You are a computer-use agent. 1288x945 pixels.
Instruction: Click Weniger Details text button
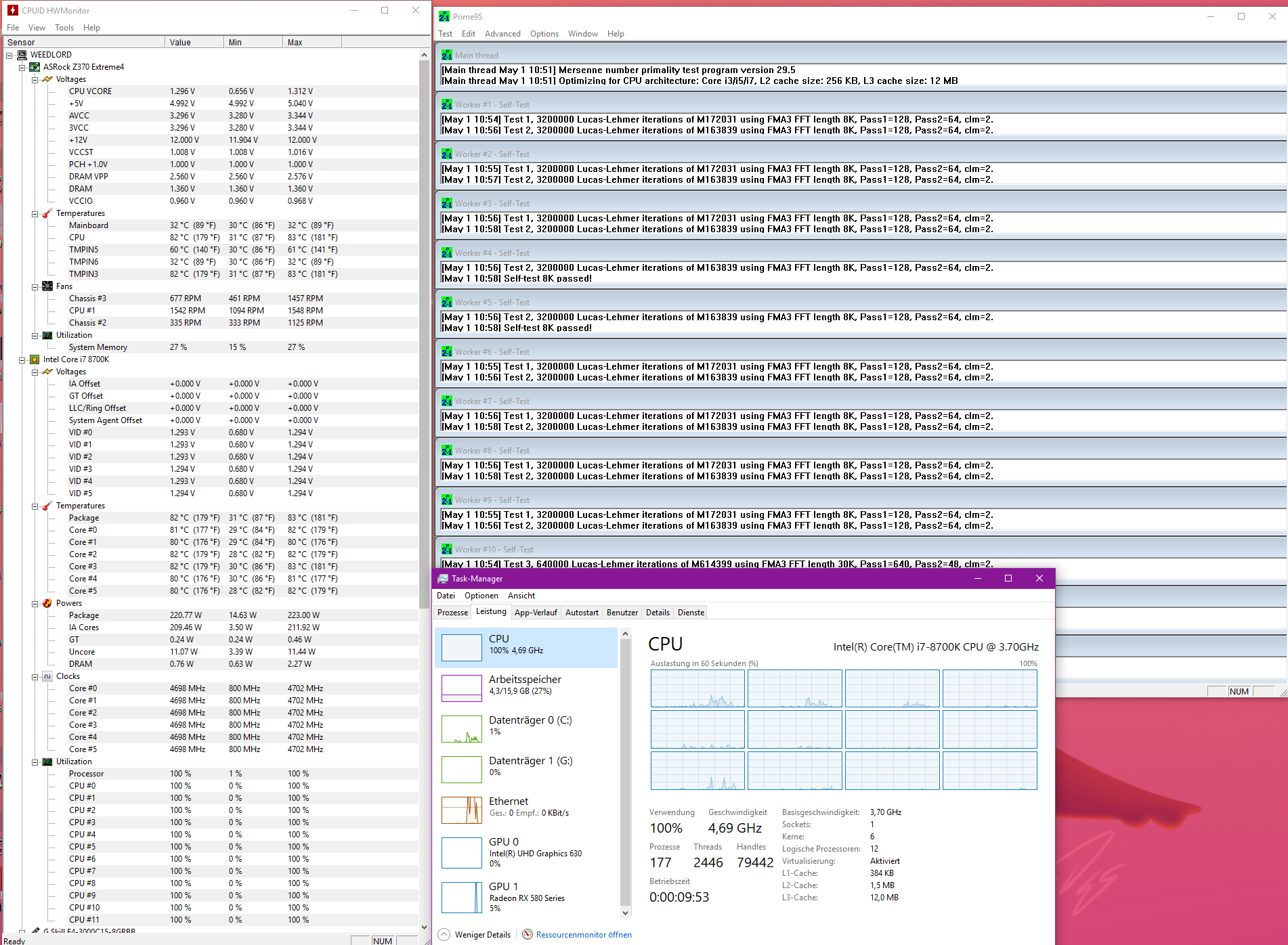[x=483, y=935]
